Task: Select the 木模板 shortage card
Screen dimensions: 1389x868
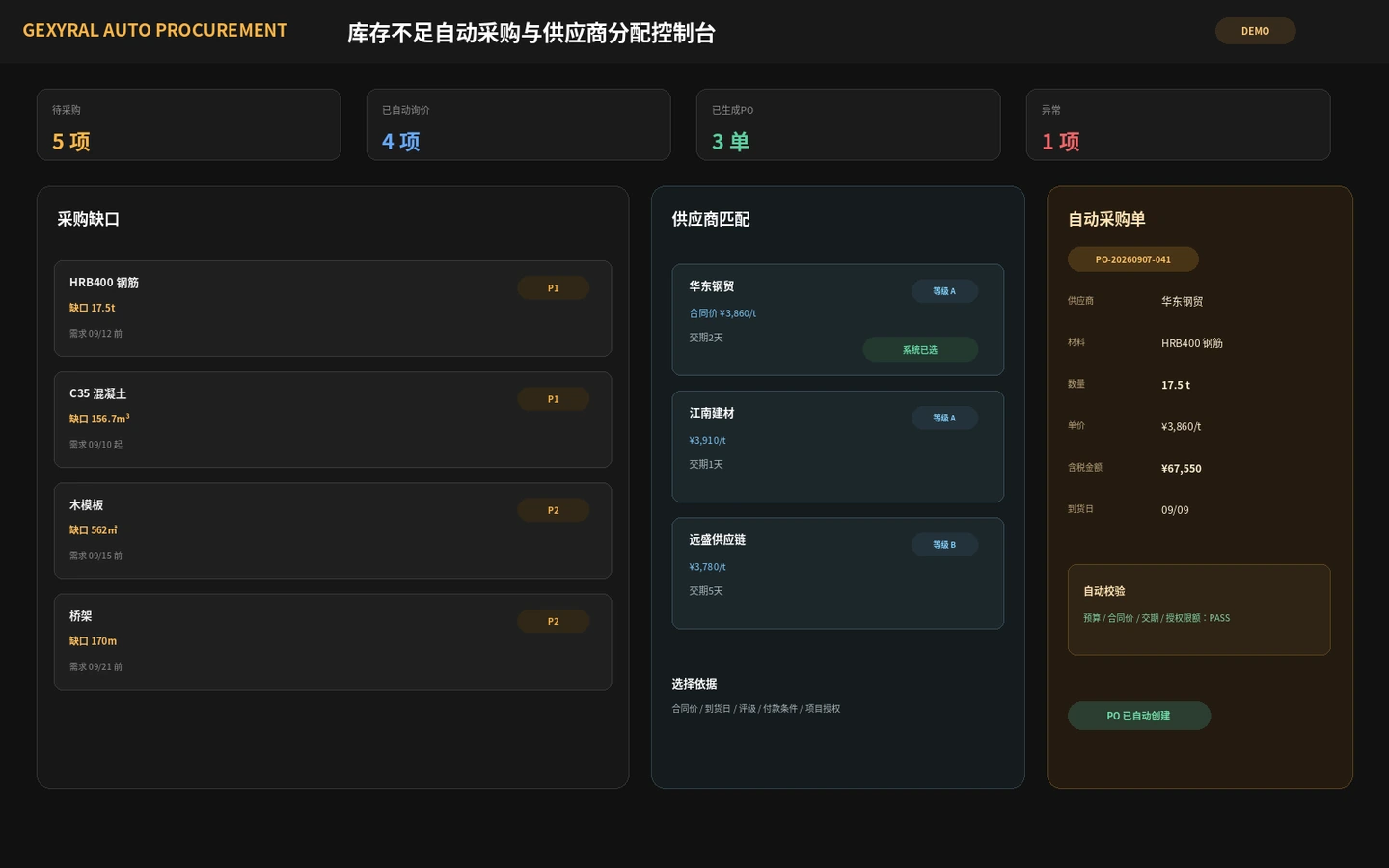Action: (333, 530)
